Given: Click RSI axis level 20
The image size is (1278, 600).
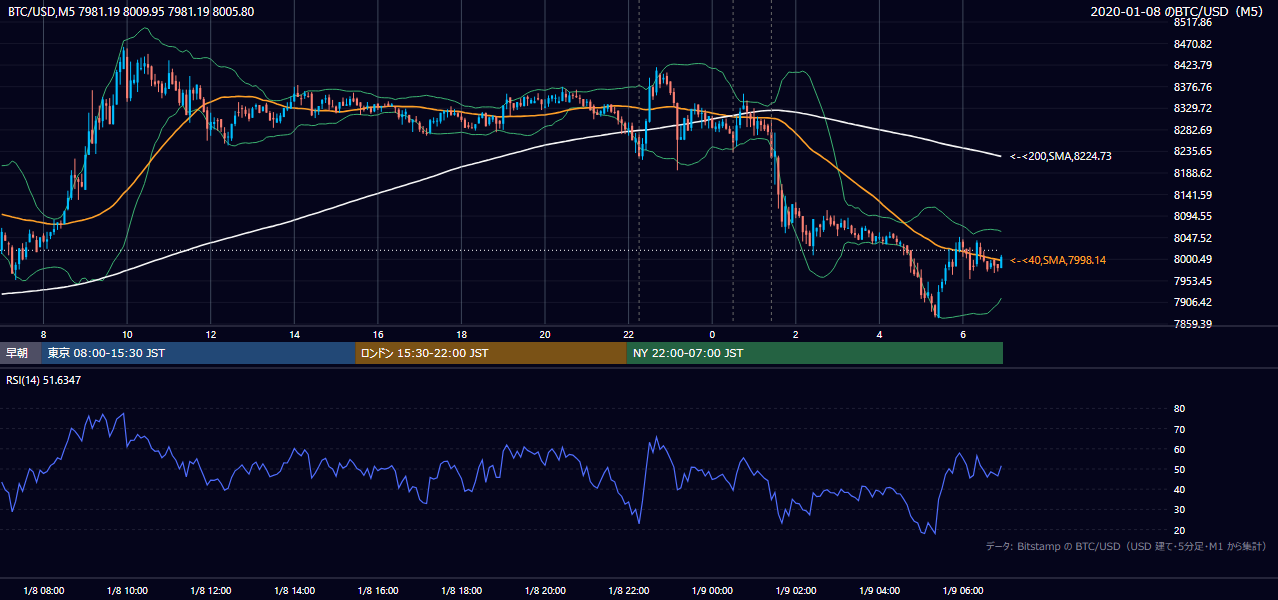Looking at the screenshot, I should 1179,530.
